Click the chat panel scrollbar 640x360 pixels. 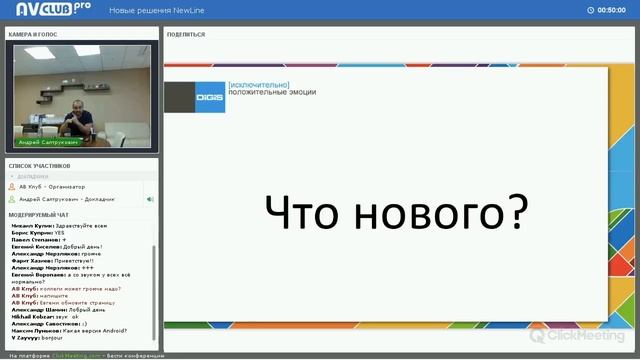(154, 292)
